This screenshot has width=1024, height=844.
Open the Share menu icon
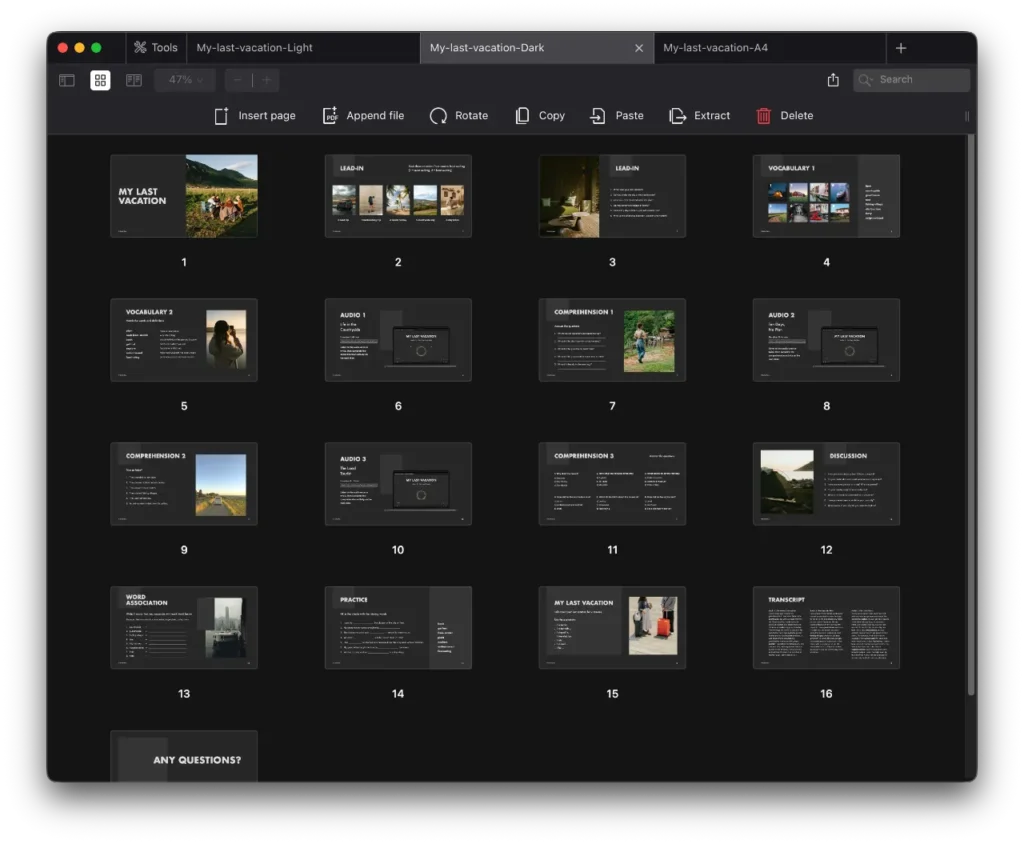833,80
